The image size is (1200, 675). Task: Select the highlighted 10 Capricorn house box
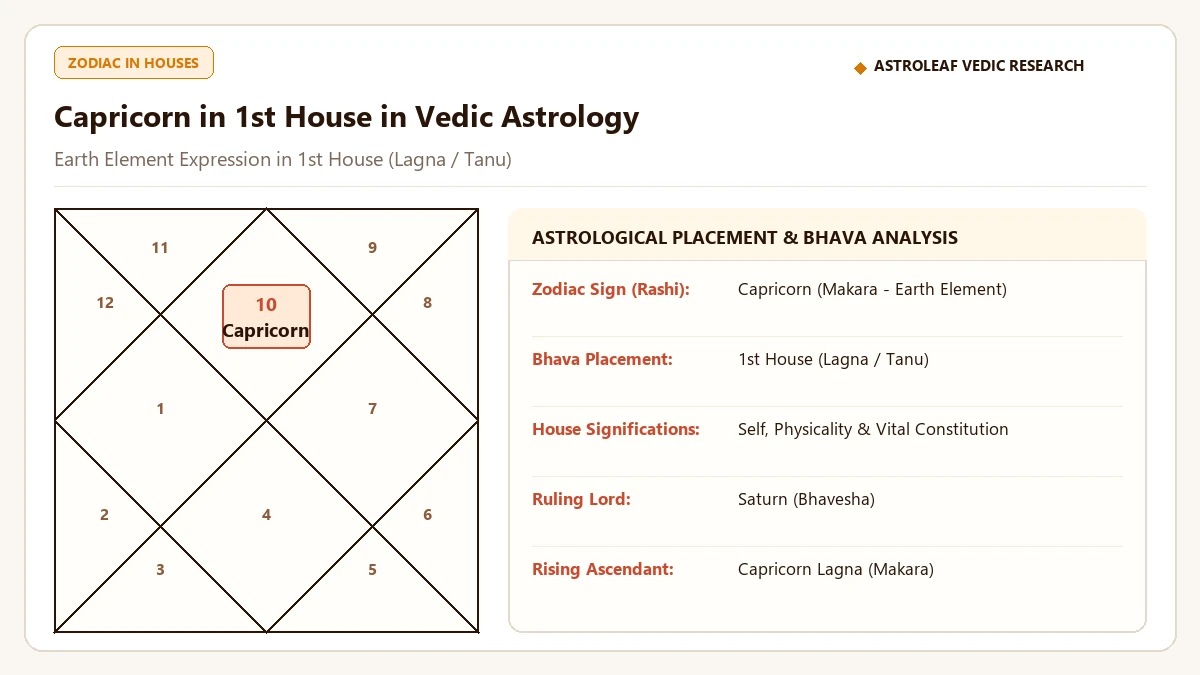tap(266, 316)
